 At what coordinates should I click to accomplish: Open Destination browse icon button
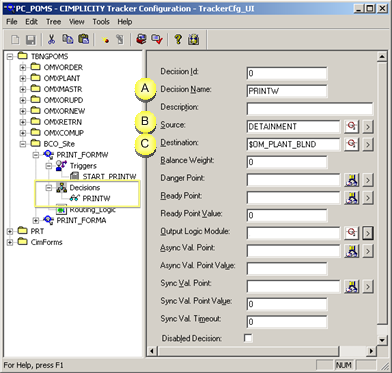pos(351,144)
